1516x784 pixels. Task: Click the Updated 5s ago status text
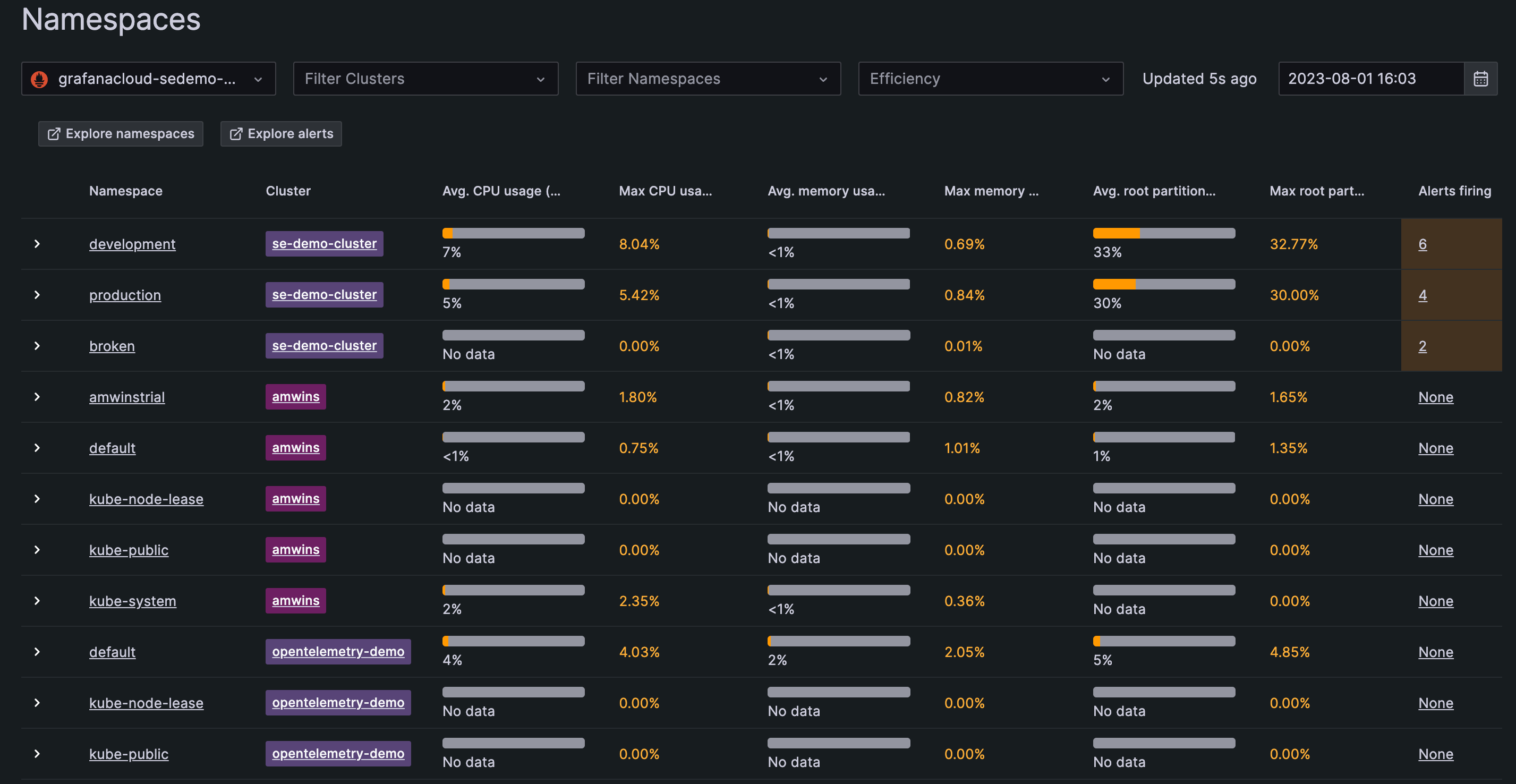[1199, 78]
